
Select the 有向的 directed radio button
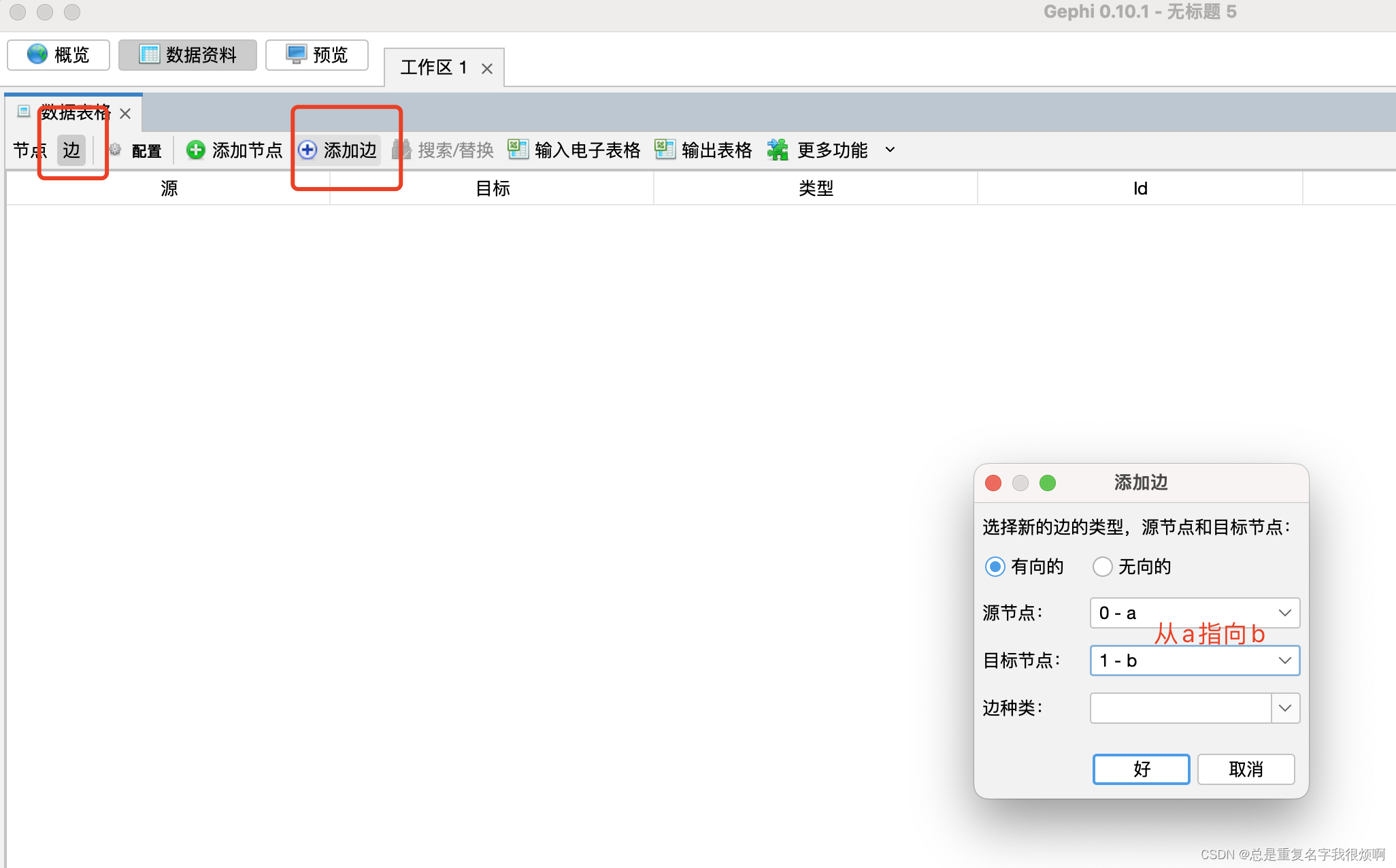(x=995, y=567)
